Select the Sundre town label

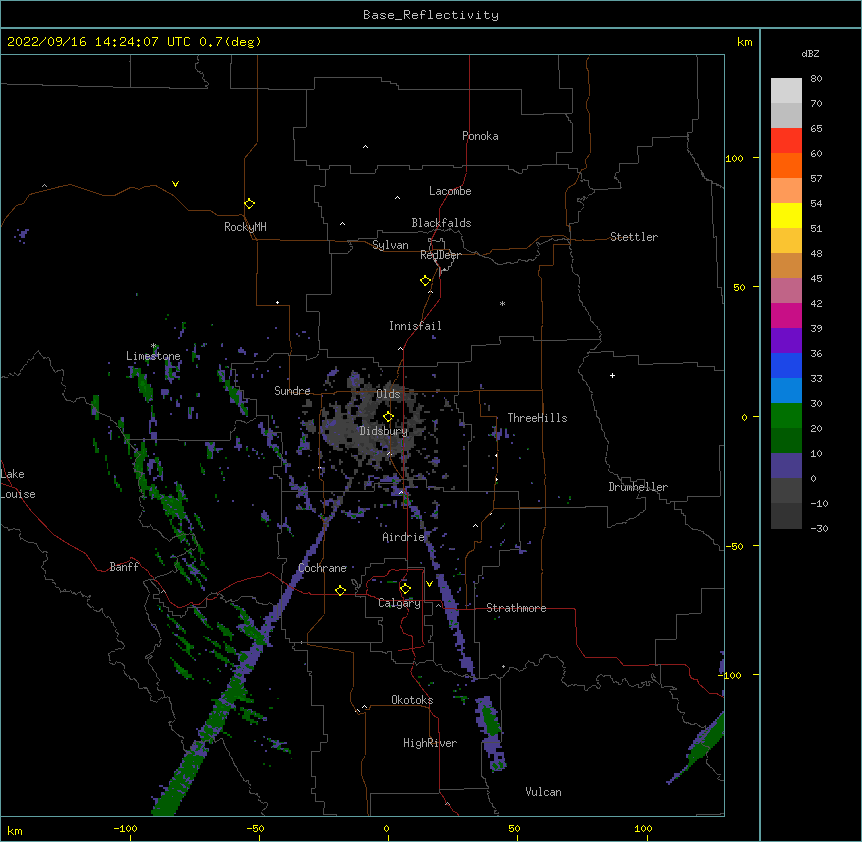tap(292, 391)
